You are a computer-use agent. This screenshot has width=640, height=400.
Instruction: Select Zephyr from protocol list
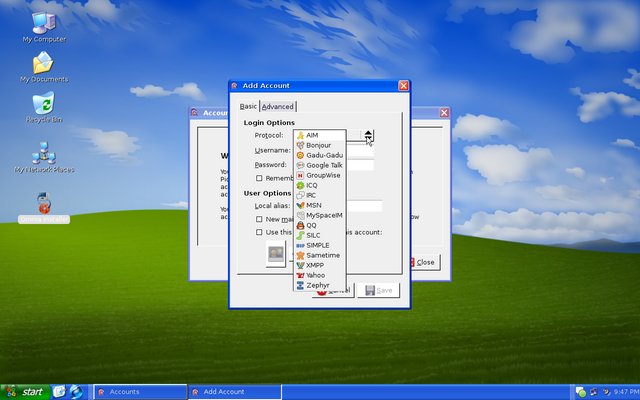320,285
